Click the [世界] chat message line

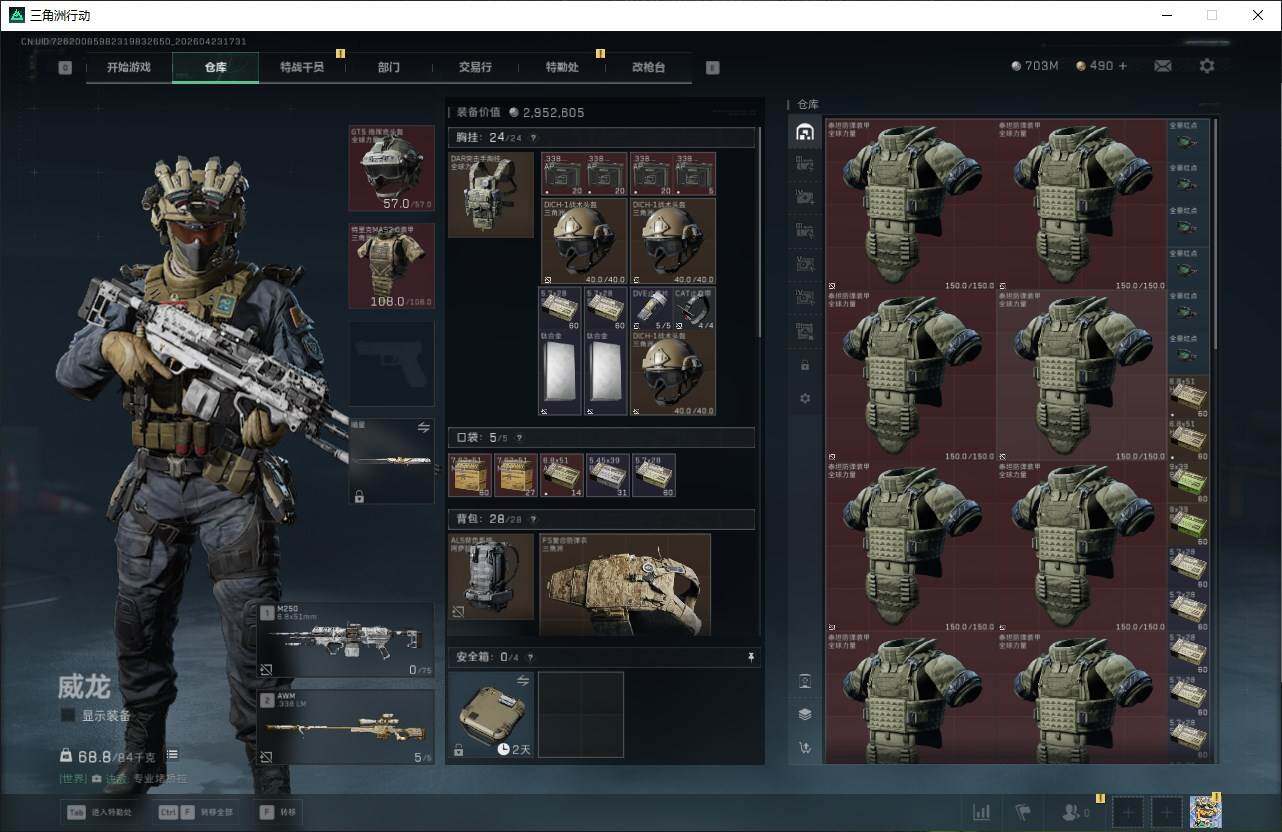coord(123,778)
